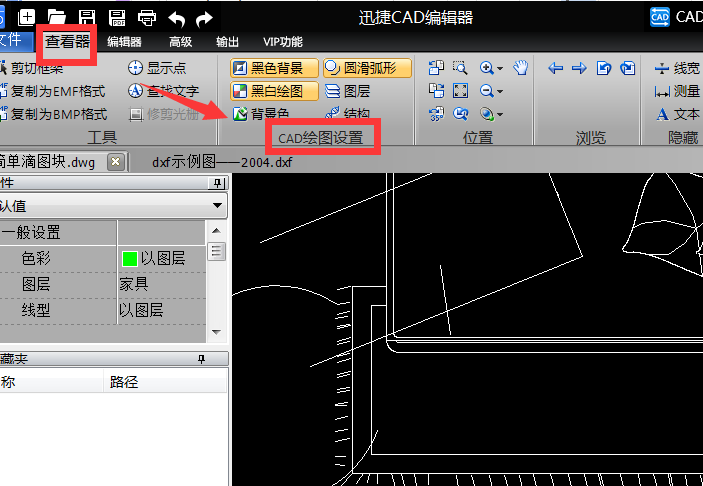
Task: Click the properties scrollbar thumb
Action: 217,252
